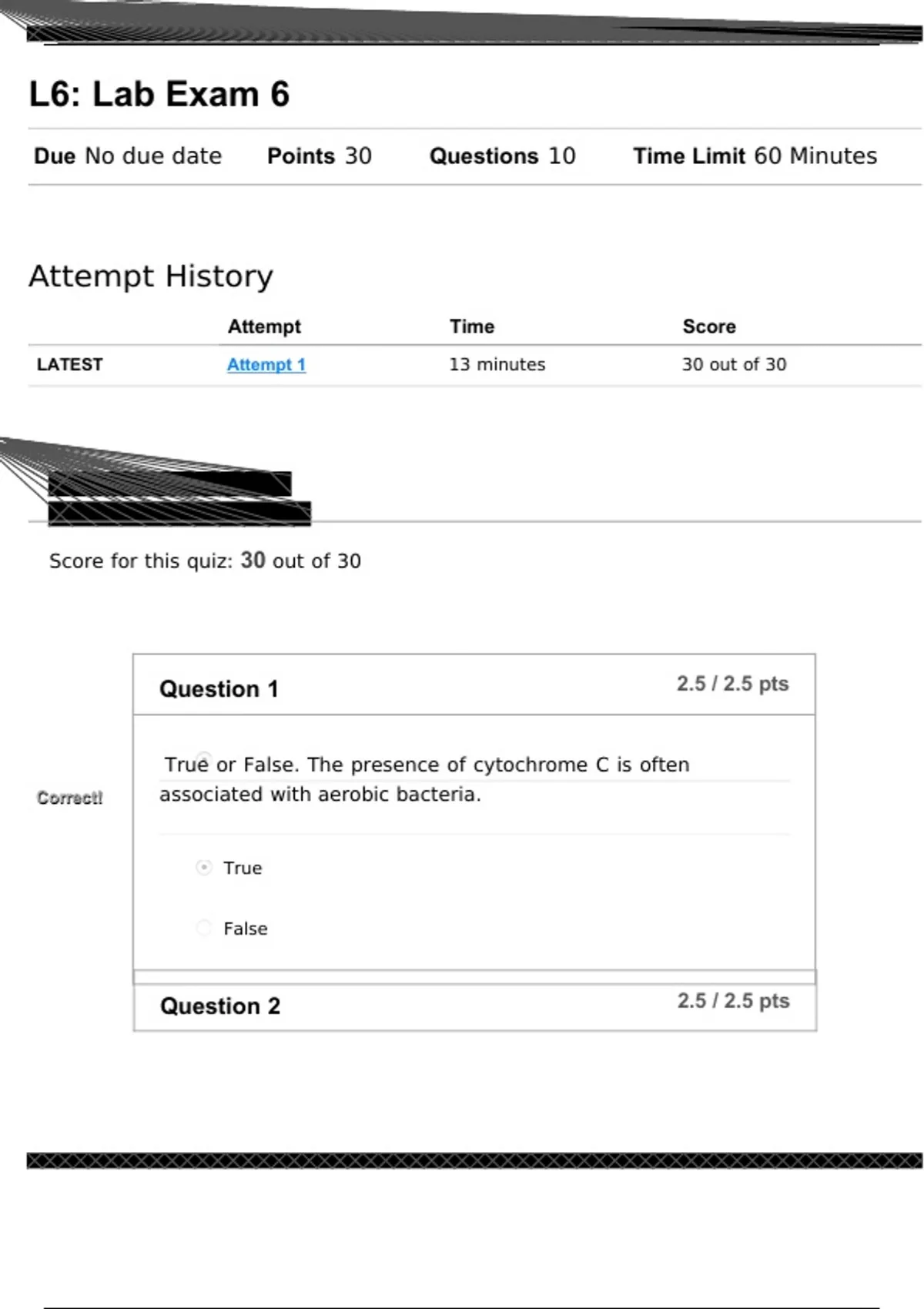Open the Attempt 1 link
Screen dimensions: 924x1309
266,365
